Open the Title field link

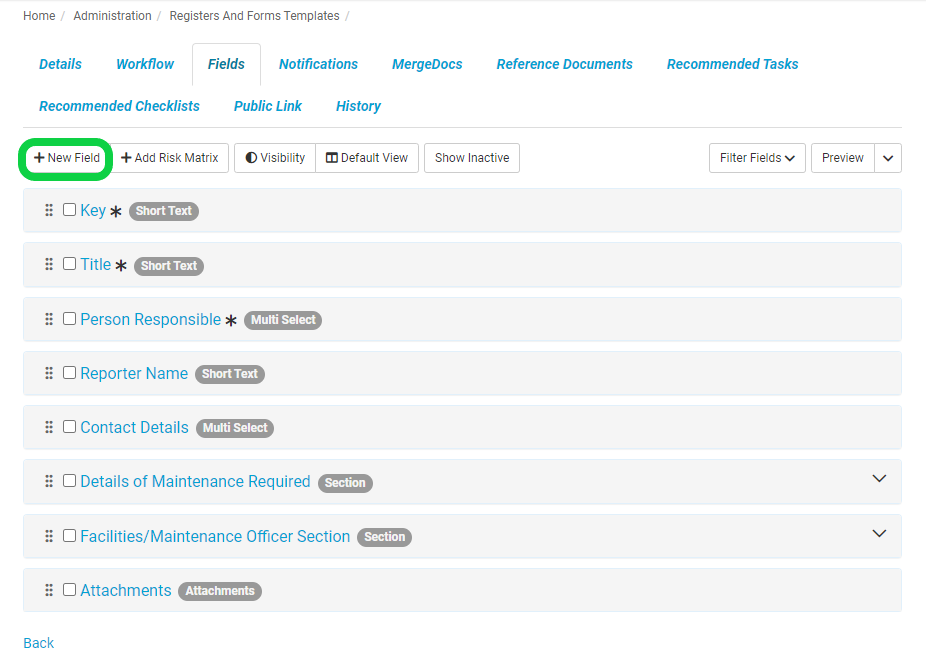96,264
